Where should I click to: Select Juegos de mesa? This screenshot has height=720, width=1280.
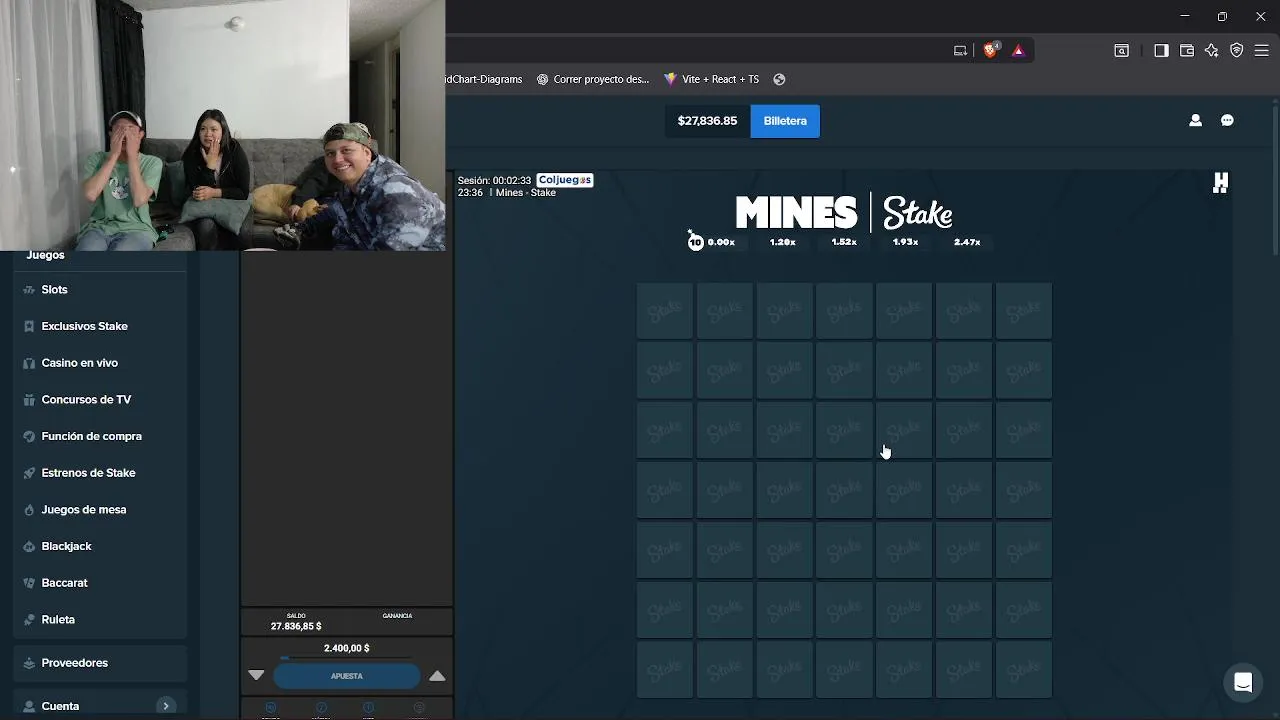click(x=83, y=509)
